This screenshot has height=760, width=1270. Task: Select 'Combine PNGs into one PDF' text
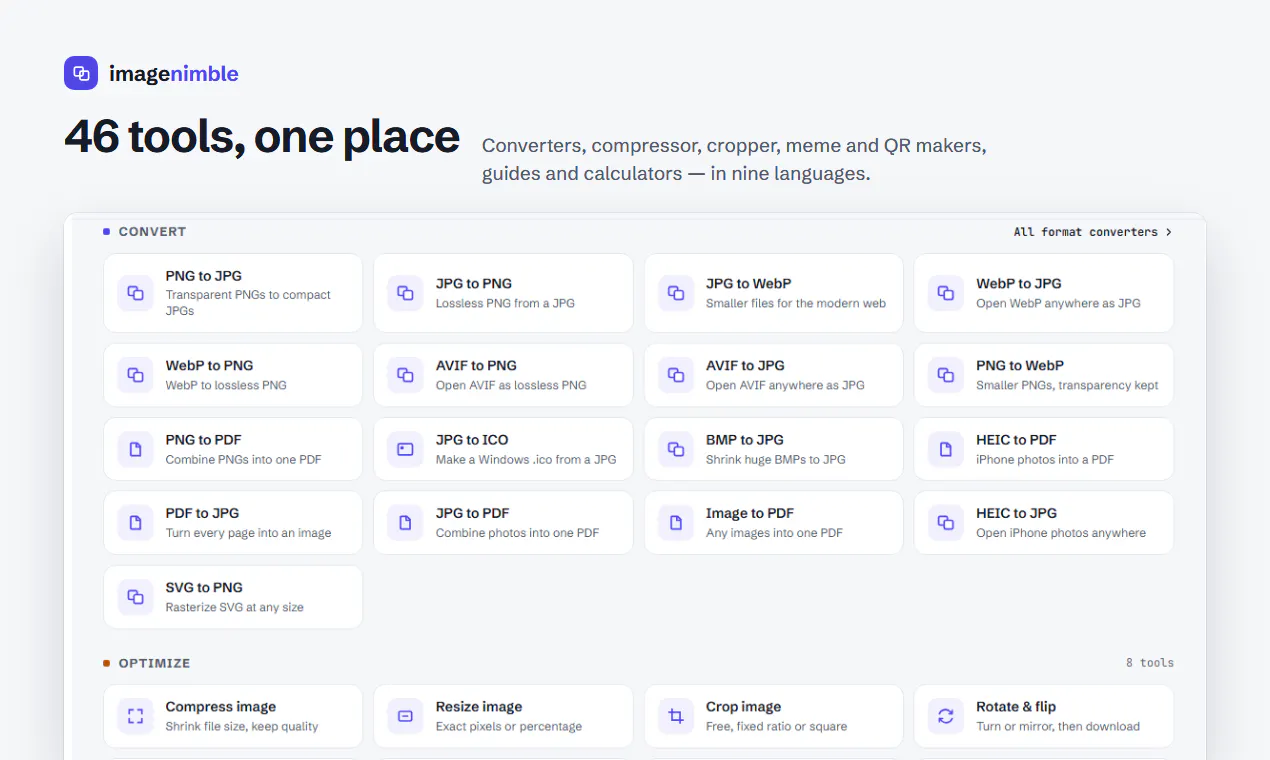tap(244, 460)
